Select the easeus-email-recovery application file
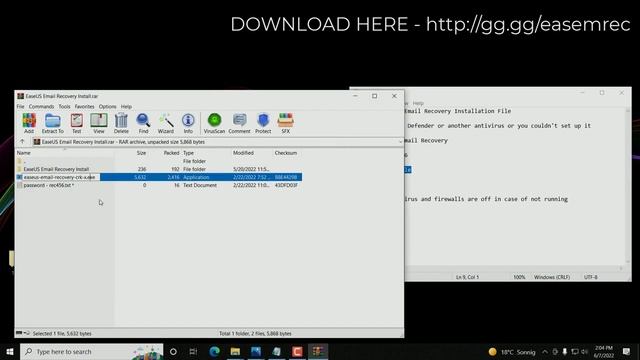This screenshot has width=640, height=360. tap(159, 177)
